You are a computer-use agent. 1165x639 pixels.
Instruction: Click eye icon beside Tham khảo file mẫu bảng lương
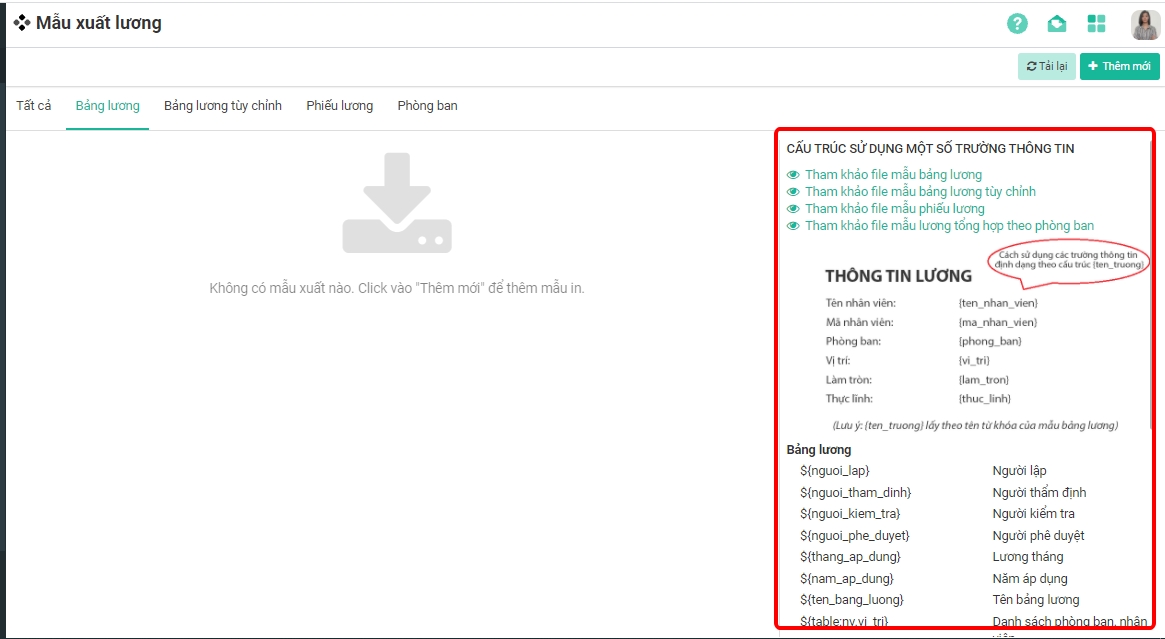pyautogui.click(x=794, y=175)
